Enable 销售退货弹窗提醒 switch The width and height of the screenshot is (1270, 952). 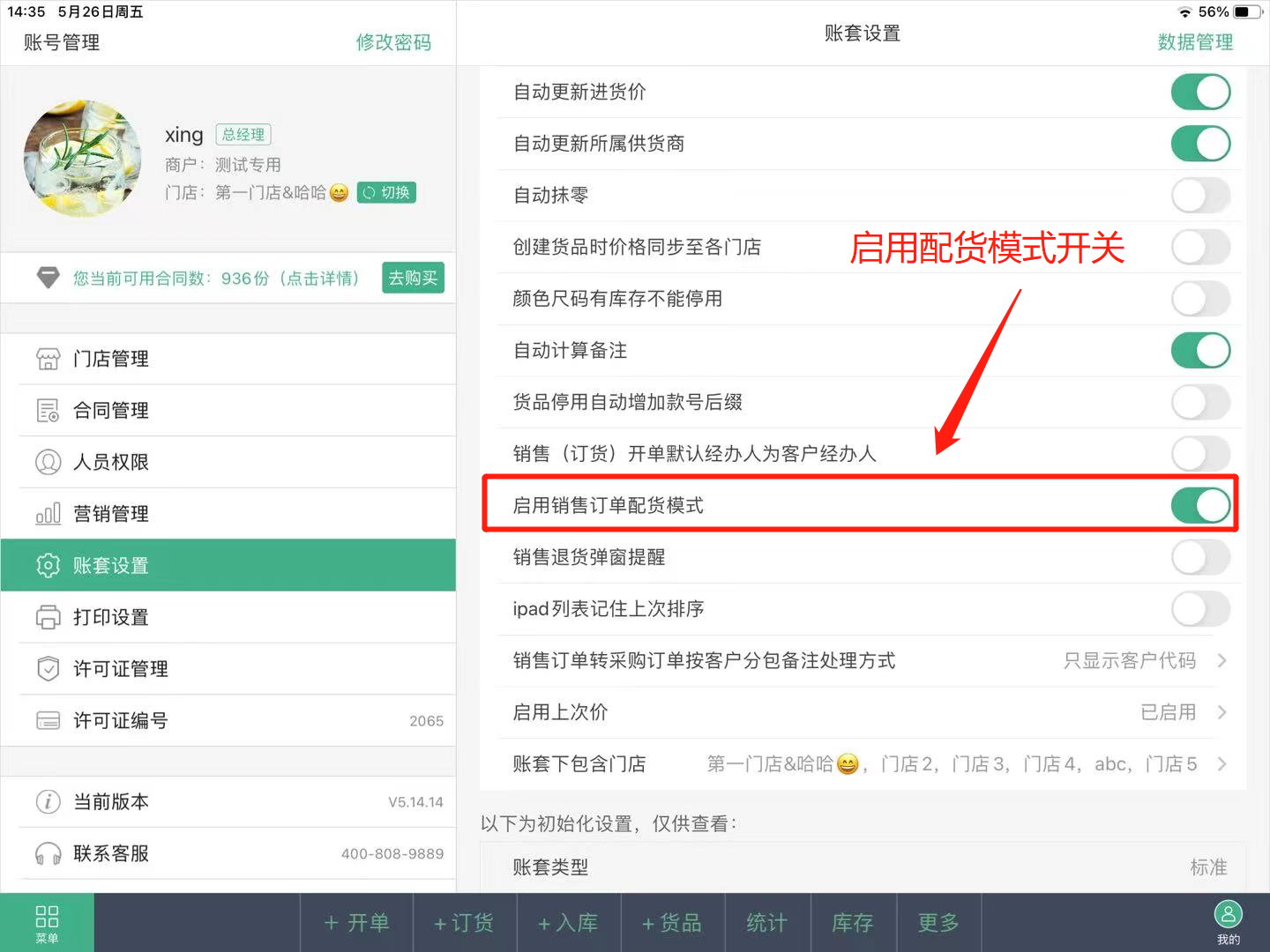click(1200, 557)
